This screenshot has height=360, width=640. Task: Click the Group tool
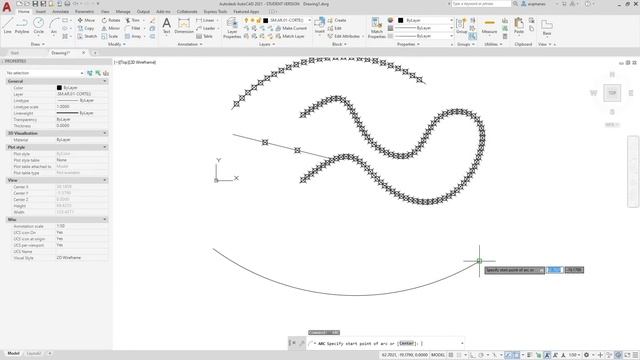461,25
